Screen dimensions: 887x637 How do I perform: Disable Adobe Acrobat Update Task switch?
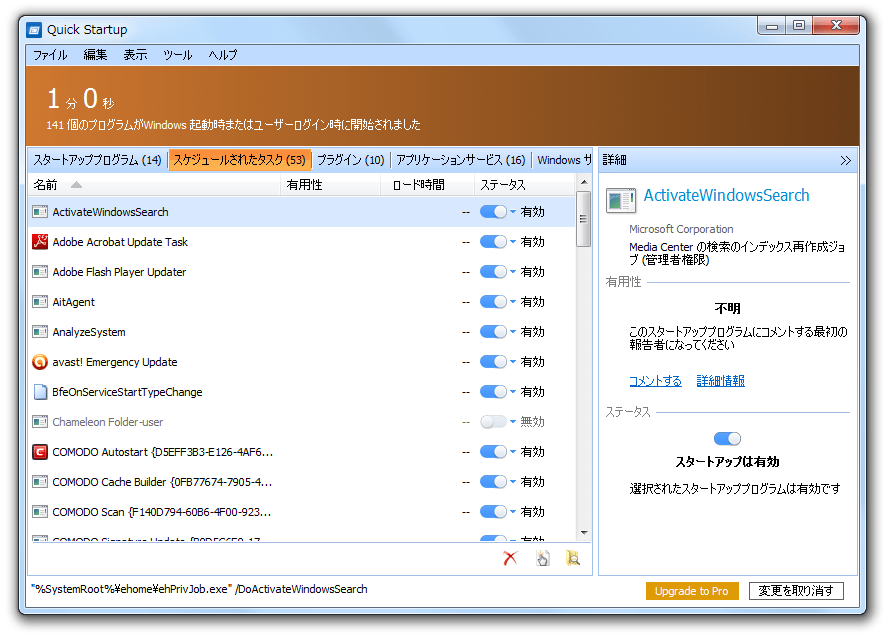(x=493, y=242)
